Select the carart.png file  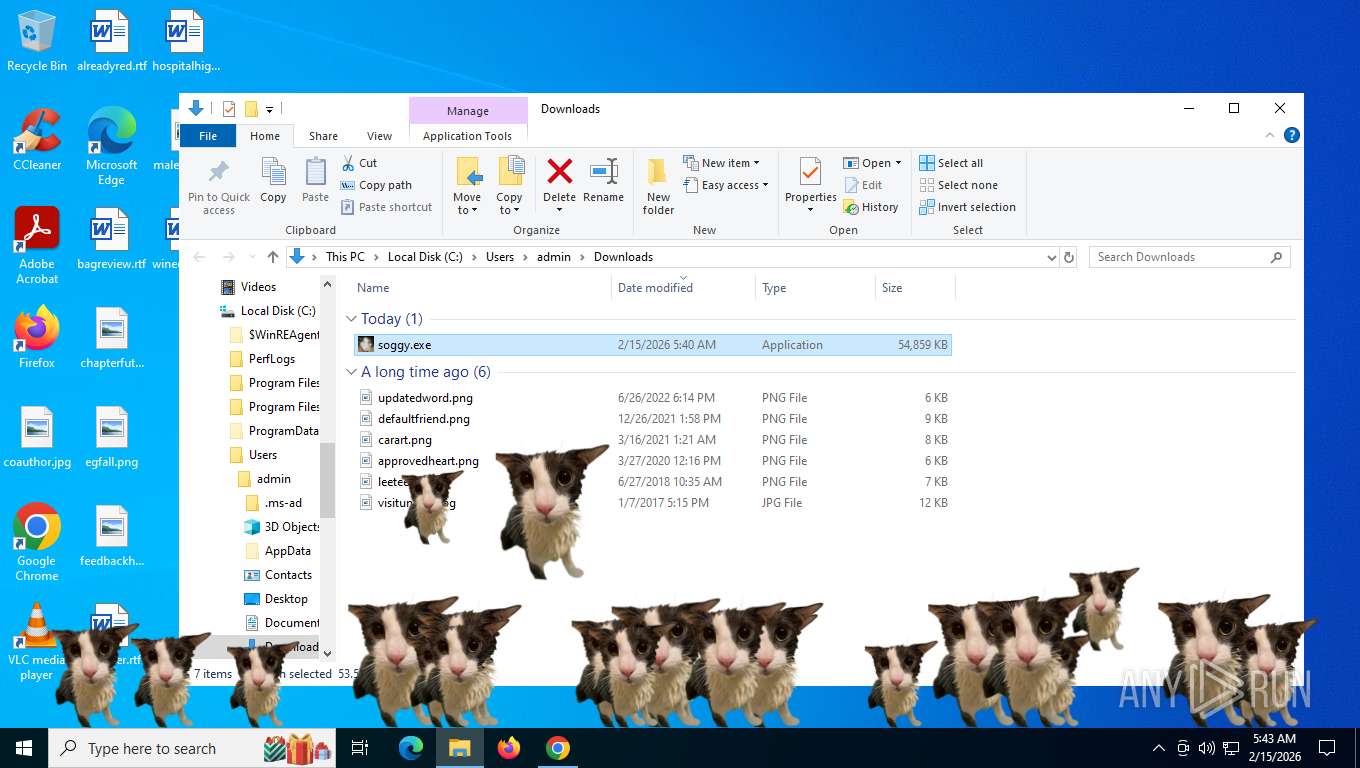point(653,440)
